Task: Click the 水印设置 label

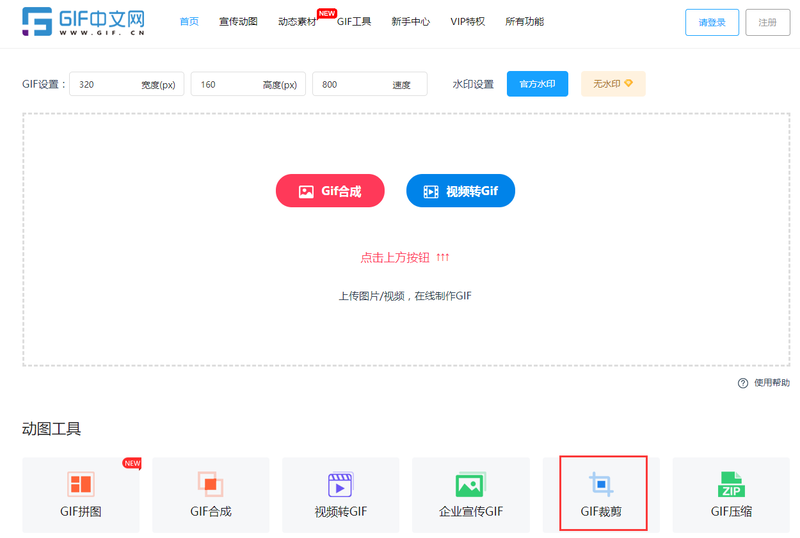Action: [x=473, y=84]
